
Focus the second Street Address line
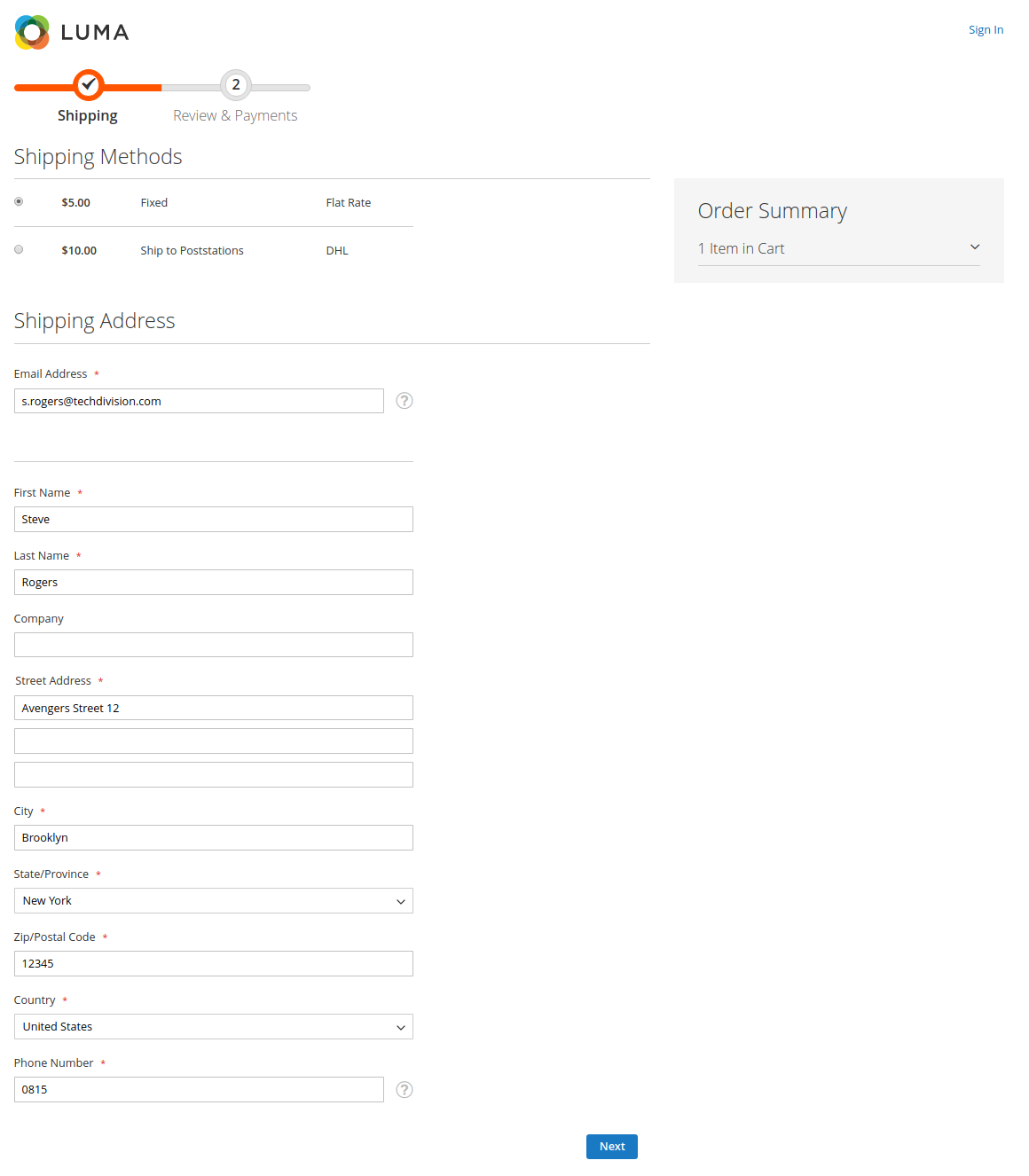[214, 741]
